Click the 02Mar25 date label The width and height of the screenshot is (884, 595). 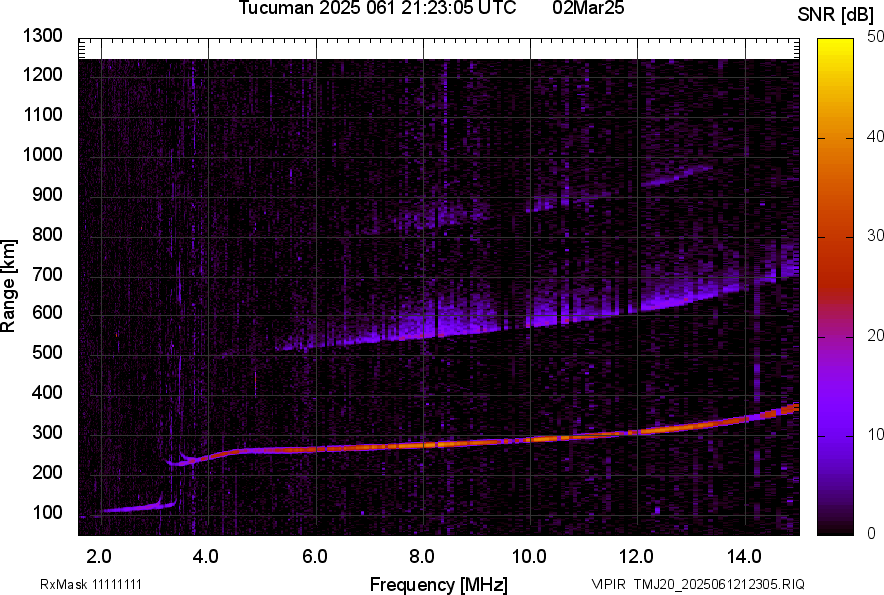point(596,9)
